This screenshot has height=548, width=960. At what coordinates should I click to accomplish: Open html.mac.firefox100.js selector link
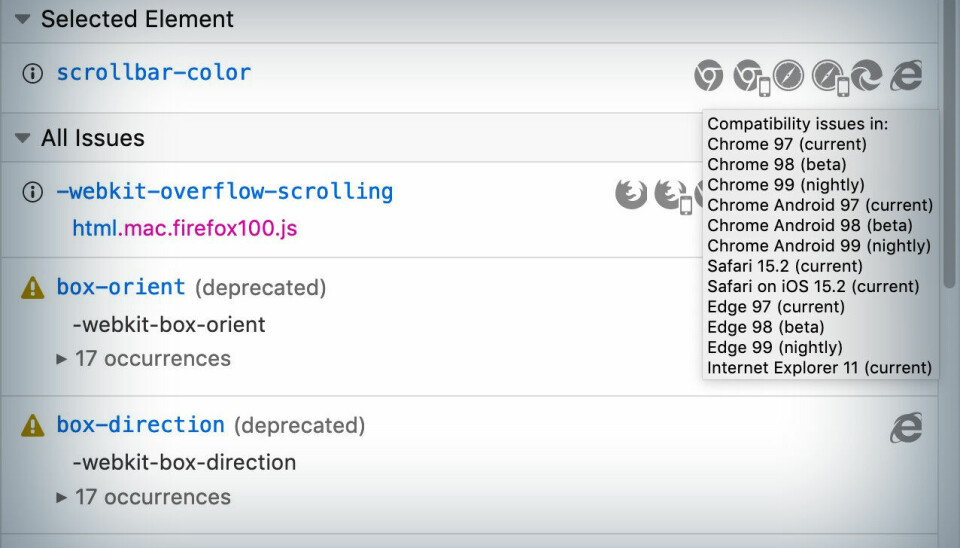click(184, 228)
